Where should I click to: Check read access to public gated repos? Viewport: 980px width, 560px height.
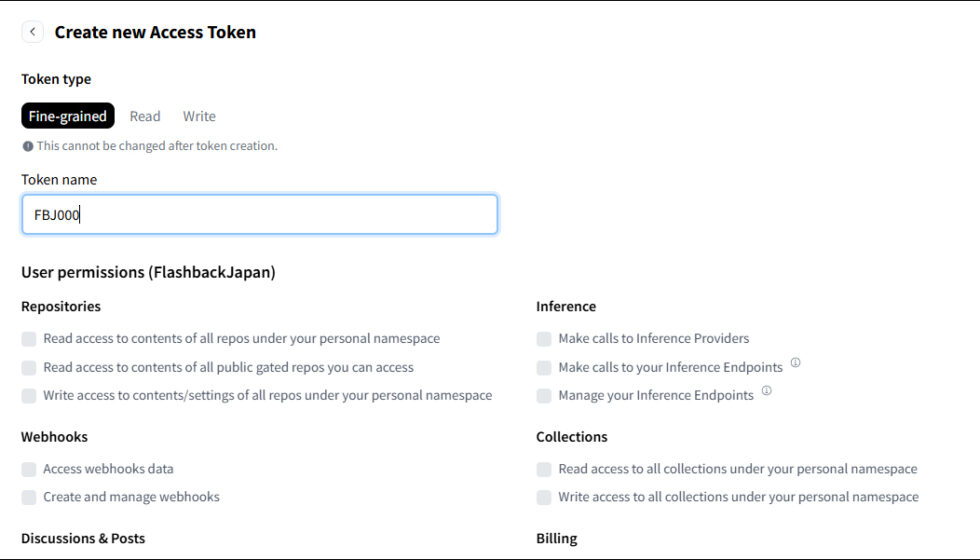(x=29, y=367)
